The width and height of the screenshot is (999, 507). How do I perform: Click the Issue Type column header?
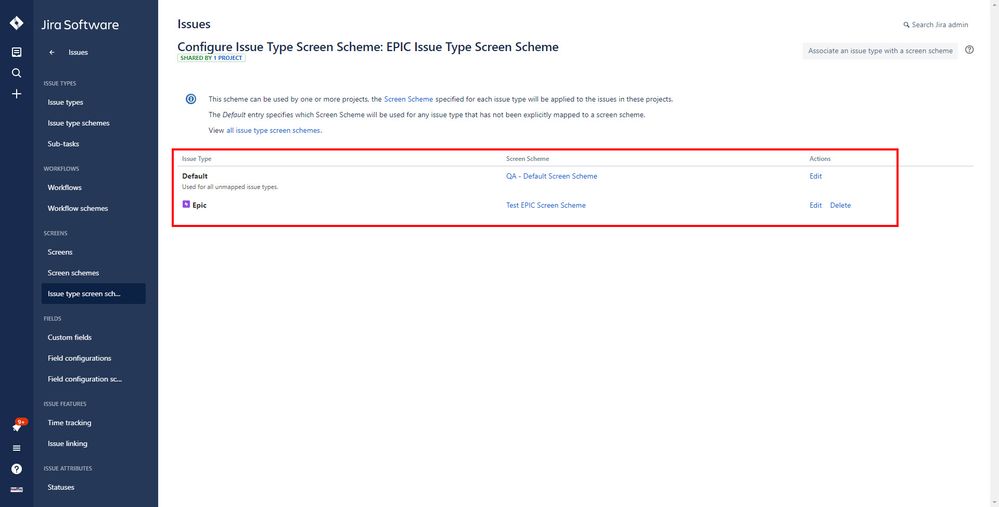(197, 159)
